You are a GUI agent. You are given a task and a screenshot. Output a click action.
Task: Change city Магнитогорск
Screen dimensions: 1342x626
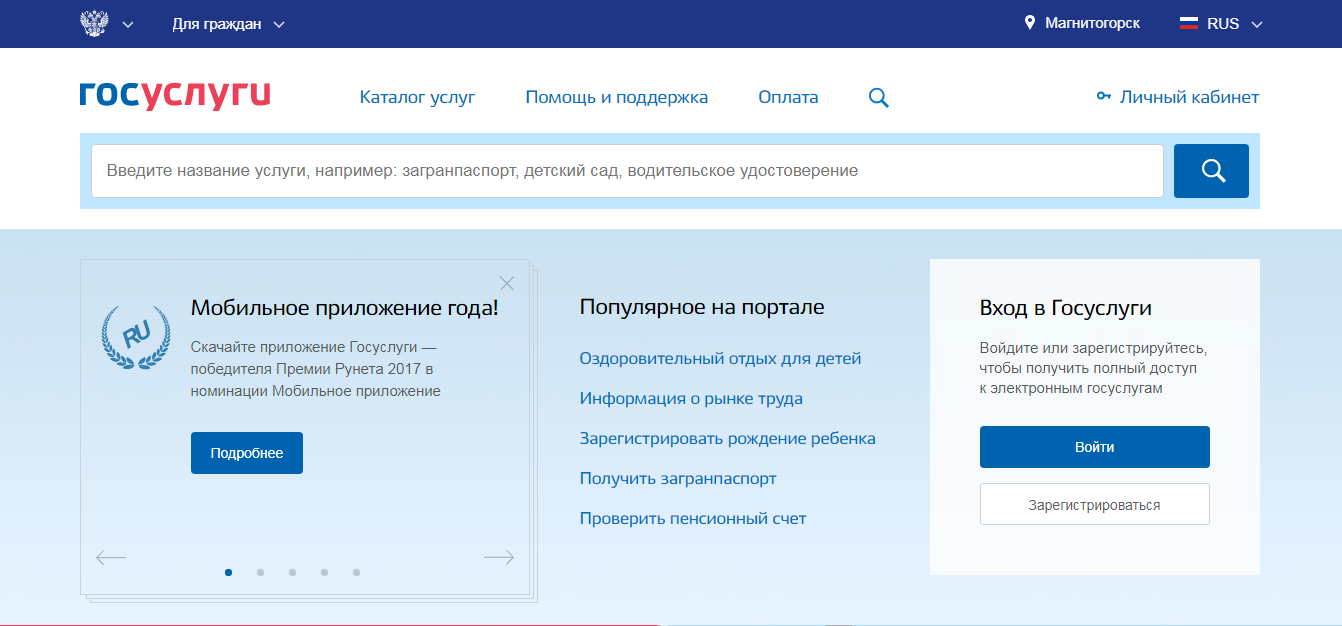click(x=1092, y=23)
